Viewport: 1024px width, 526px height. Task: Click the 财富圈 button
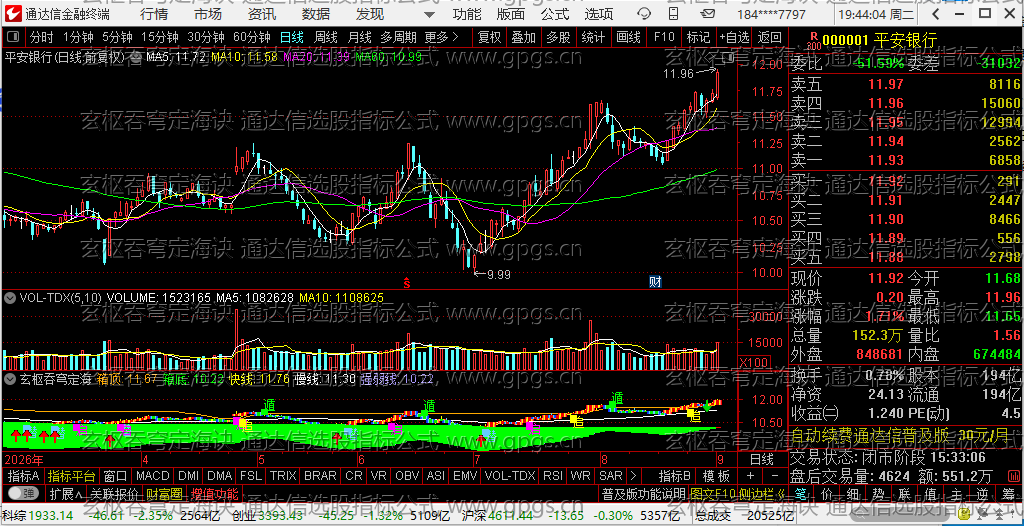tap(164, 493)
